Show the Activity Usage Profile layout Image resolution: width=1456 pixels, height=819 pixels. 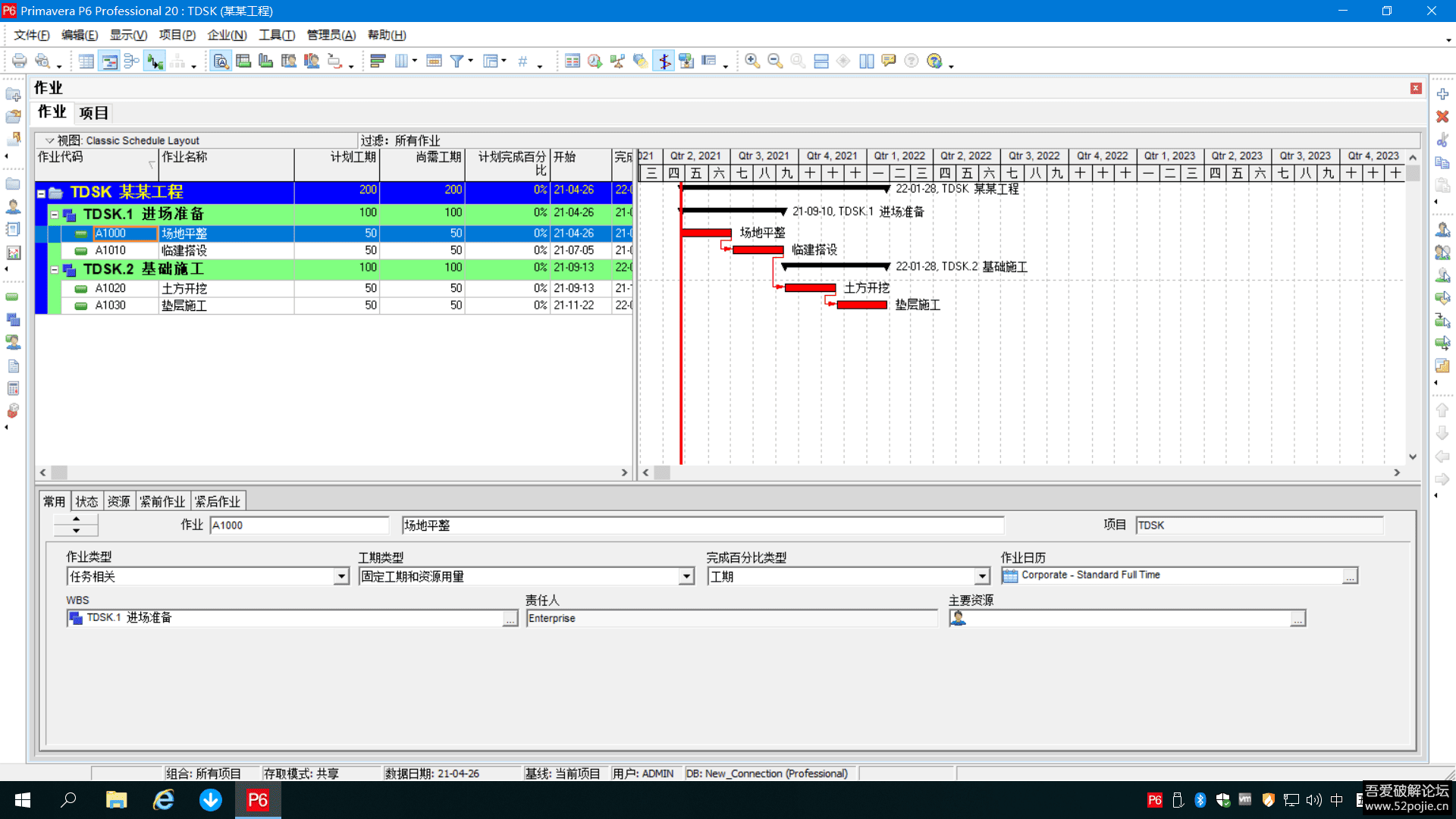[266, 61]
